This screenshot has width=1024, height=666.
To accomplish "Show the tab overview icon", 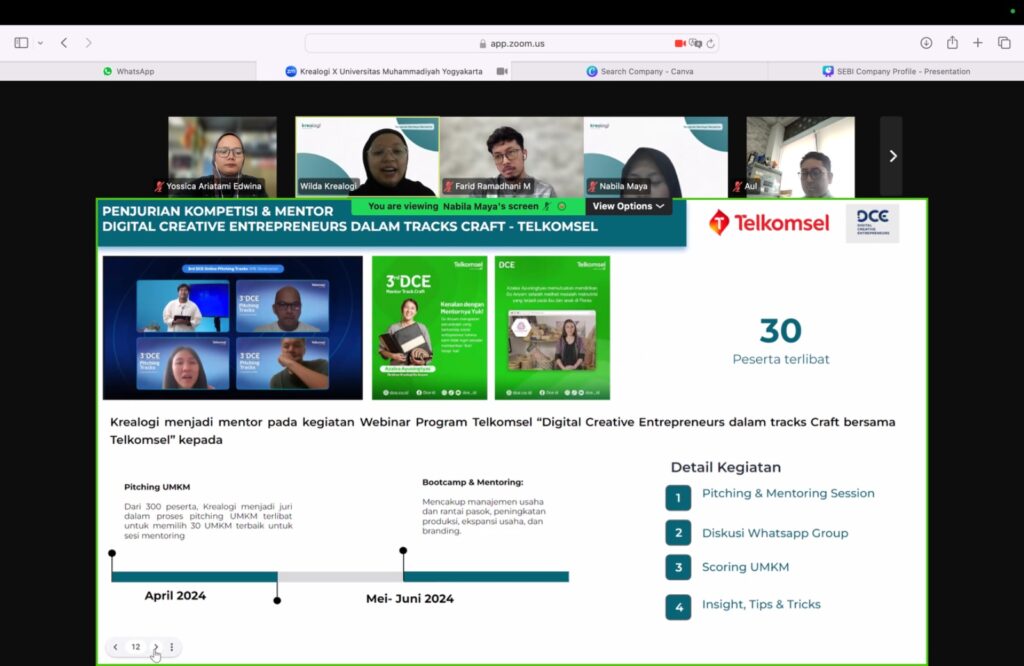I will point(1004,43).
